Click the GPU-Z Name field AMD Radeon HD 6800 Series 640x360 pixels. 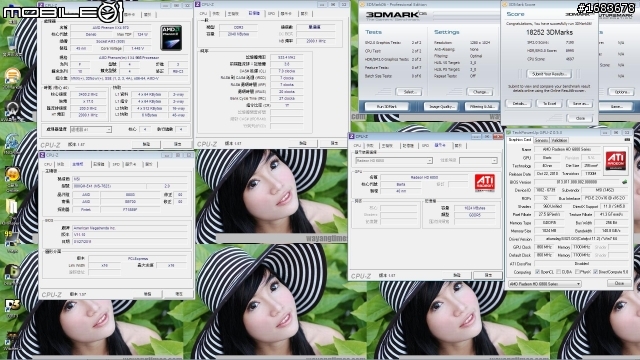pyautogui.click(x=567, y=149)
